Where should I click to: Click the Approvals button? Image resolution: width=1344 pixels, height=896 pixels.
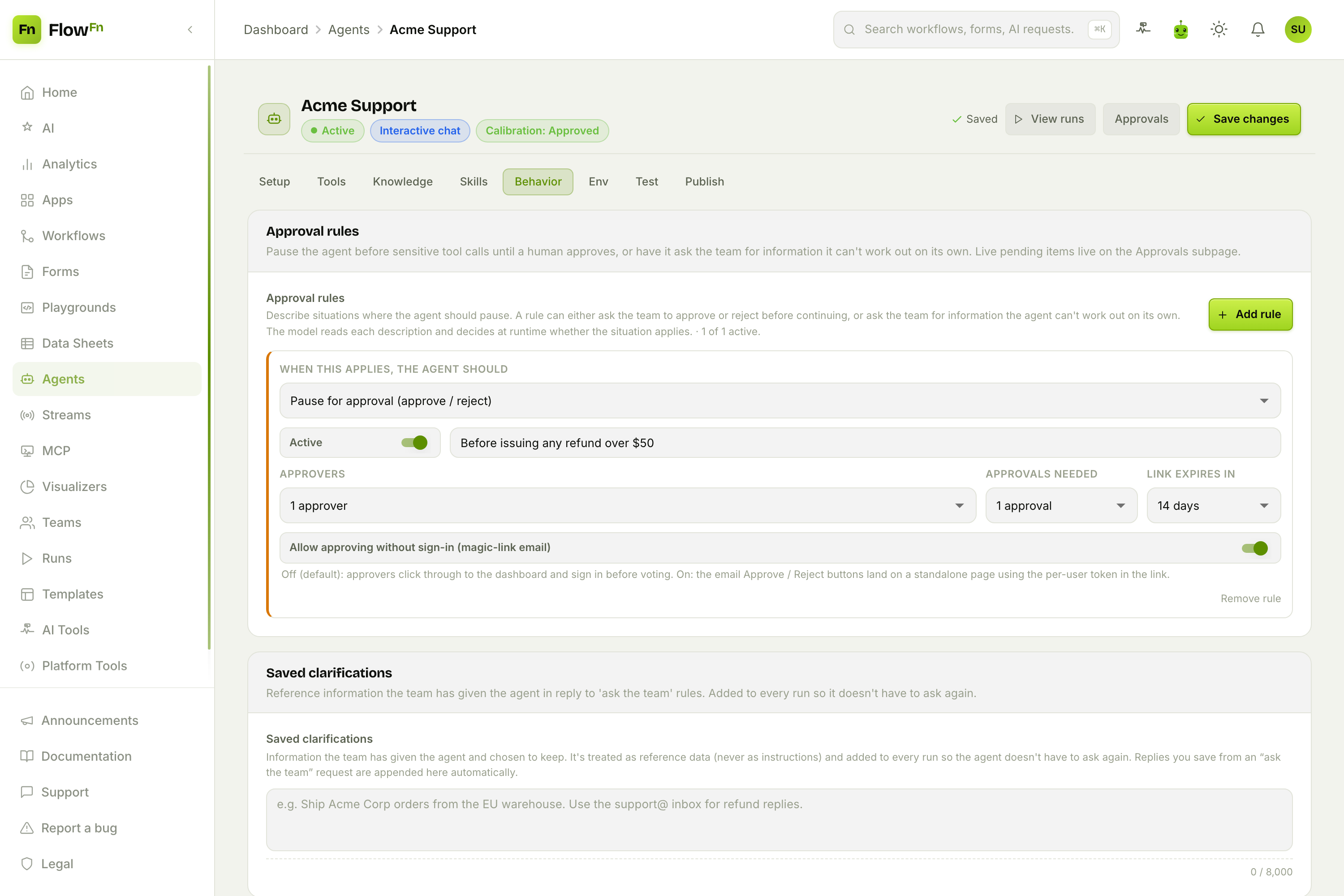tap(1141, 119)
